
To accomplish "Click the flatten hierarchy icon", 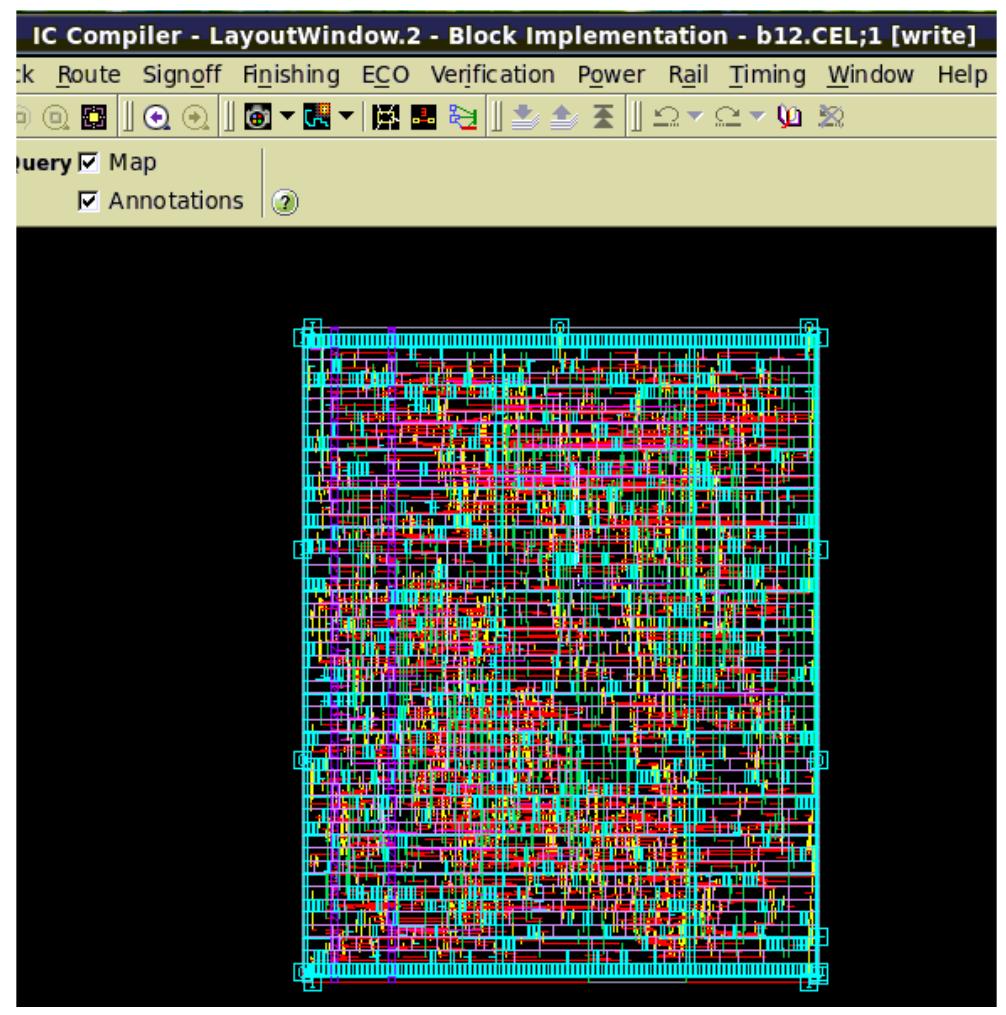I will (x=603, y=115).
